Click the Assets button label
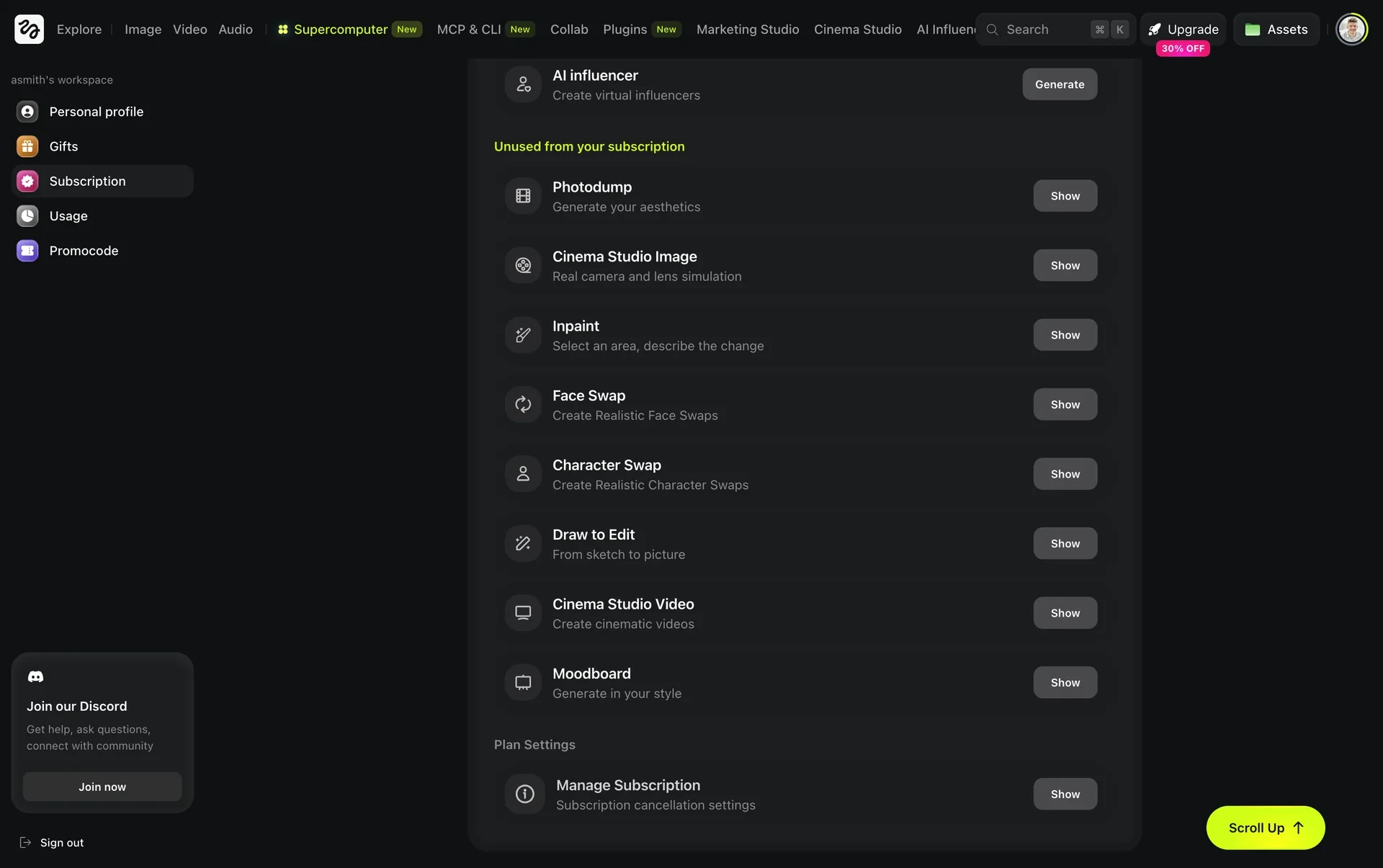This screenshot has width=1383, height=868. tap(1287, 30)
